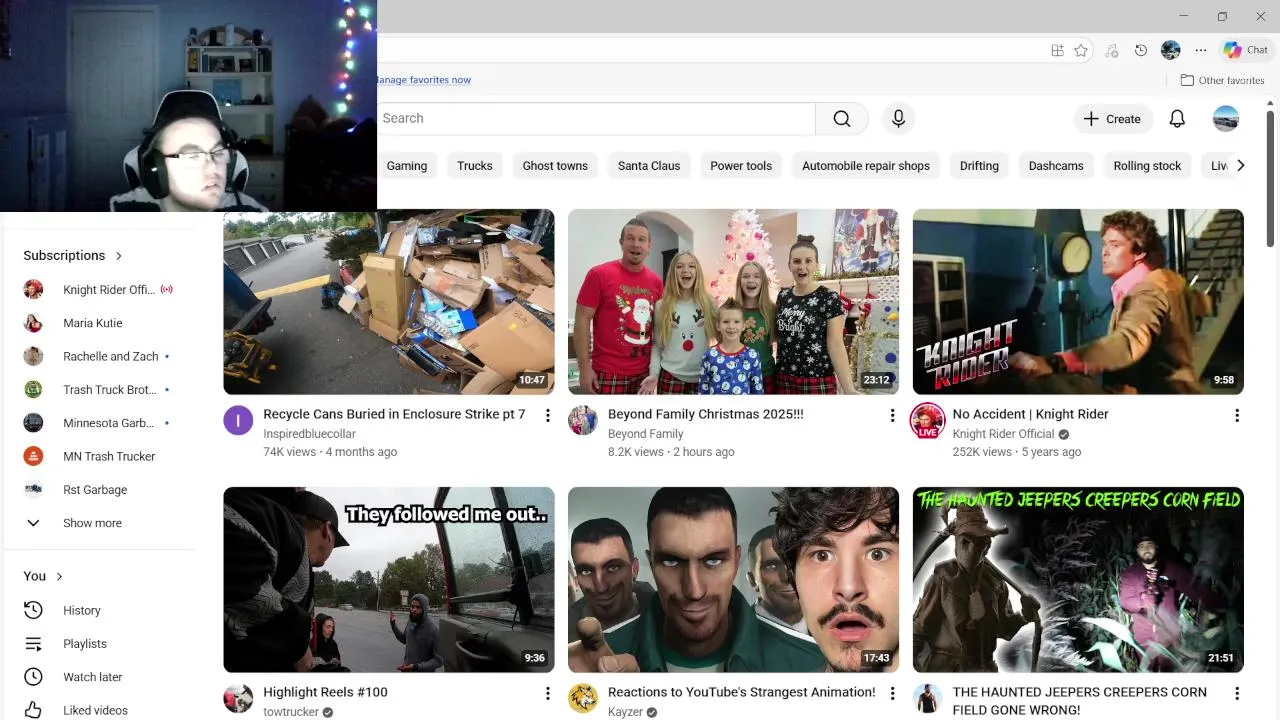Click the Create button
Image resolution: width=1280 pixels, height=720 pixels.
[1113, 119]
